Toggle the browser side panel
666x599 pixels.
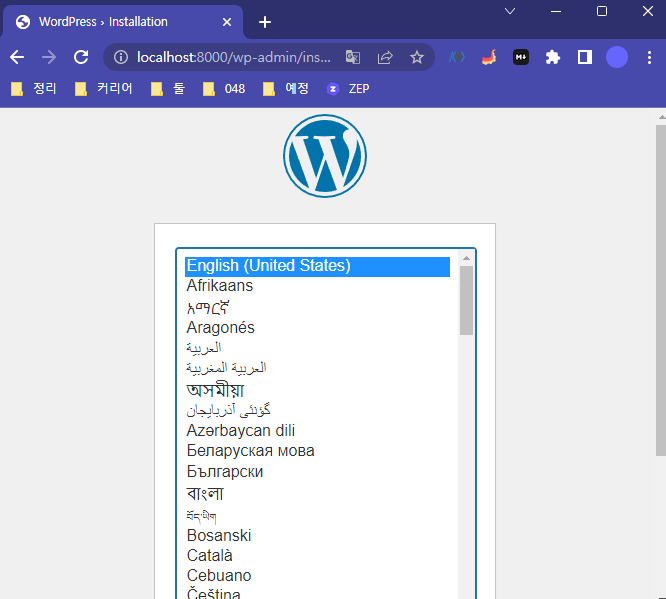(x=585, y=57)
